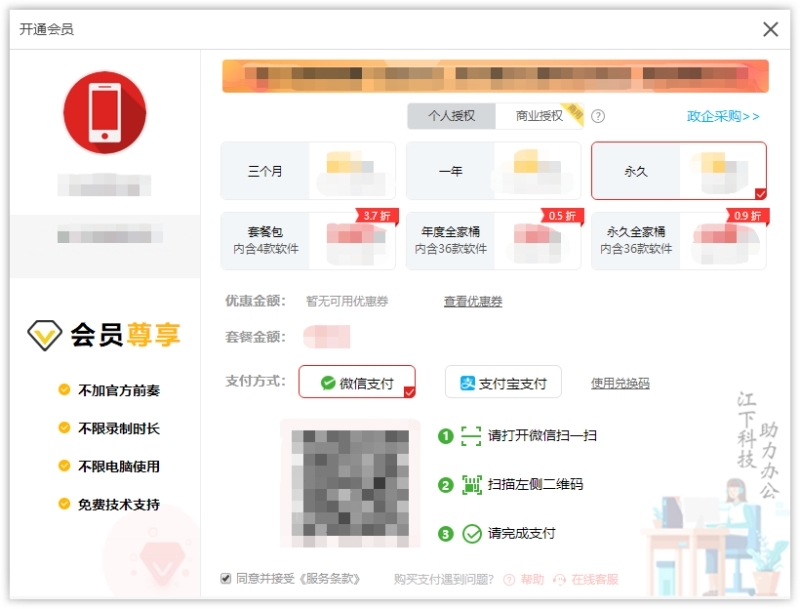Select 支付宝支付 payment method

click(503, 382)
